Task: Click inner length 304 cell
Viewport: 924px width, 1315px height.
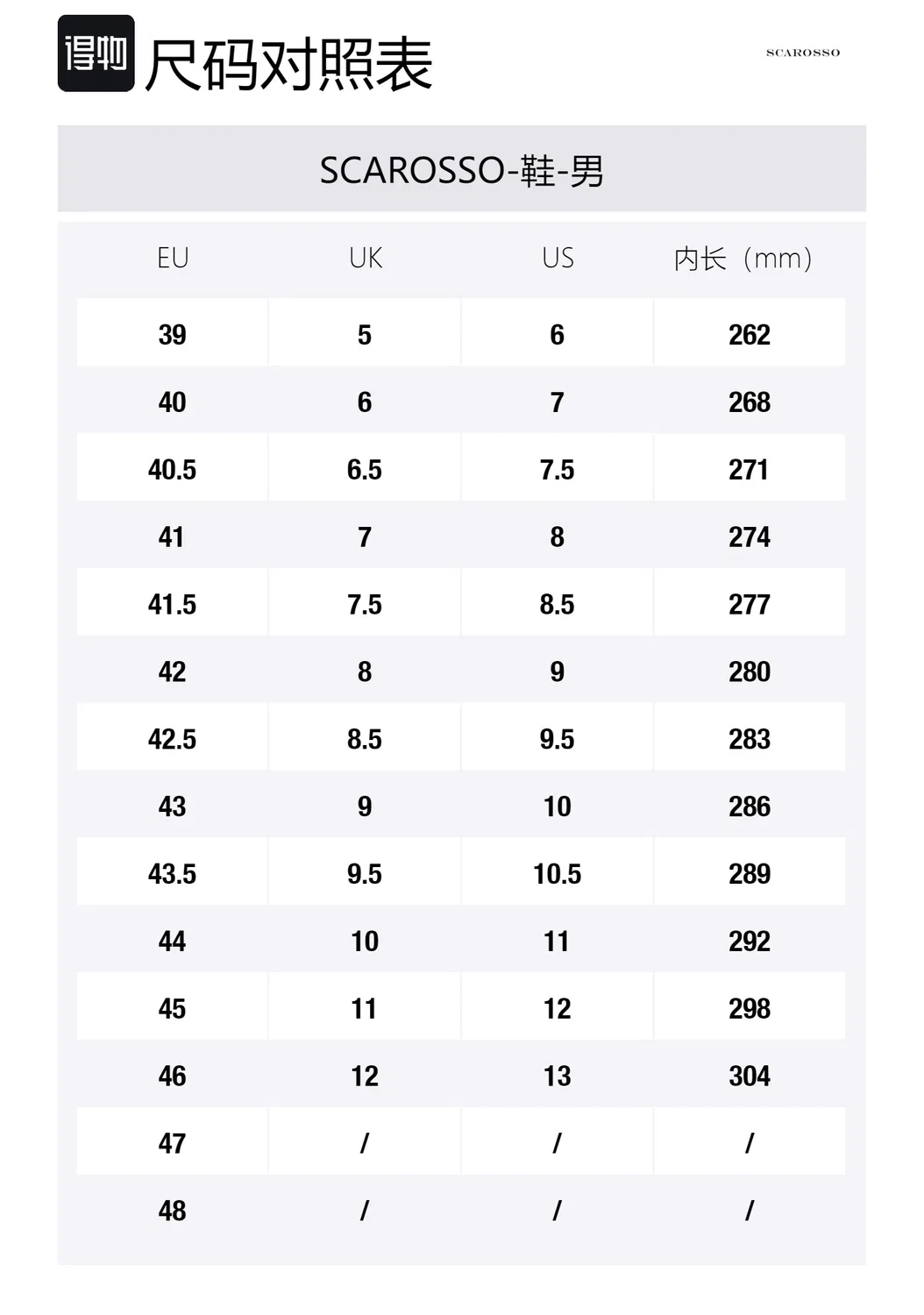Action: [x=750, y=1074]
